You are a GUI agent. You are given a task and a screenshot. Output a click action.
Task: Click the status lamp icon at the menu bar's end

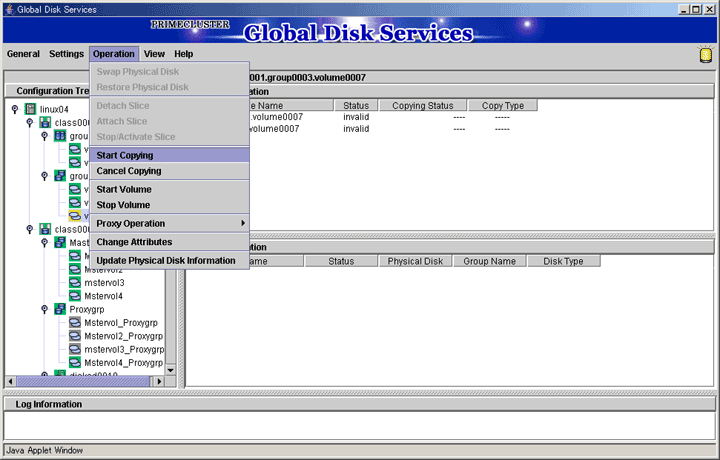[x=705, y=54]
